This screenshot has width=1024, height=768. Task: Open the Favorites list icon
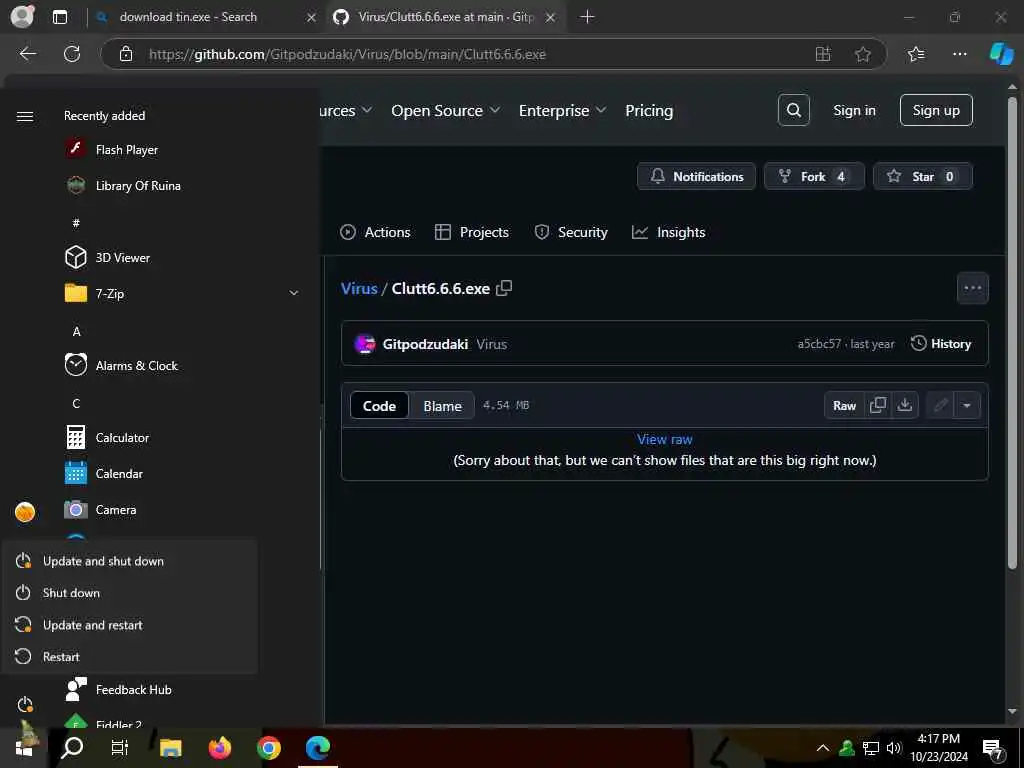click(x=916, y=54)
